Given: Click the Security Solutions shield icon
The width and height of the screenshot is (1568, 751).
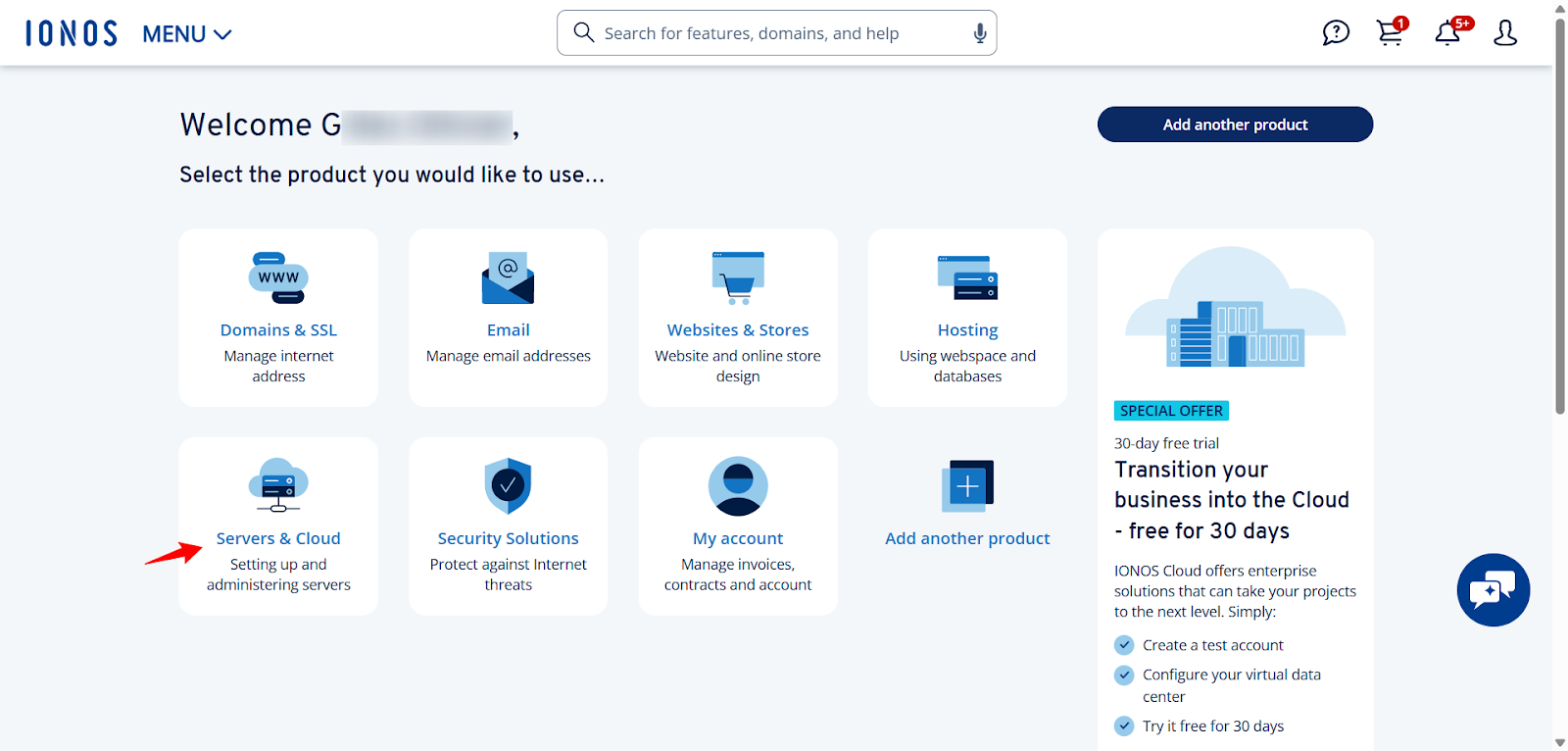Looking at the screenshot, I should 508,485.
